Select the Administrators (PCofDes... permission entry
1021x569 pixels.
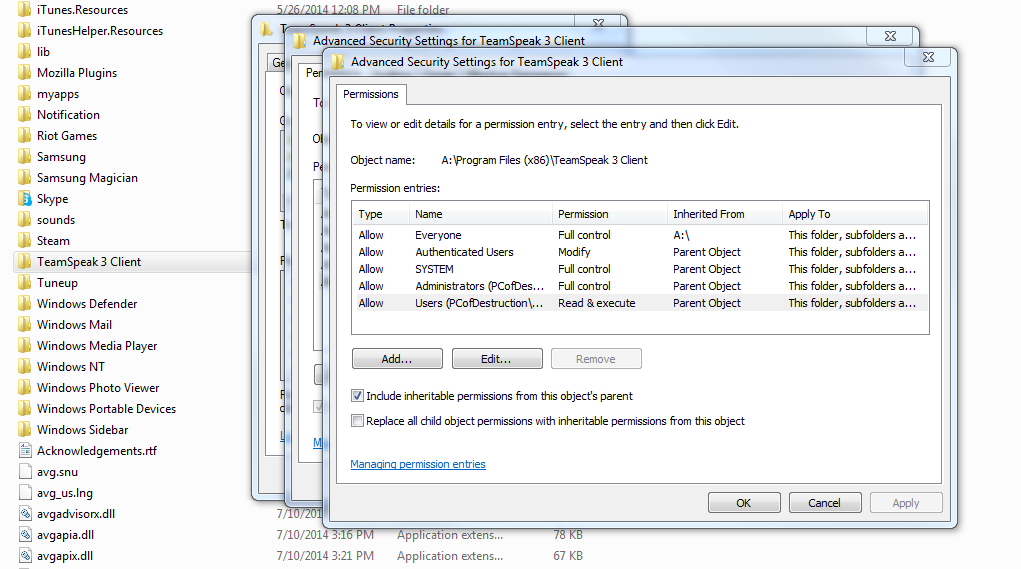(x=640, y=286)
